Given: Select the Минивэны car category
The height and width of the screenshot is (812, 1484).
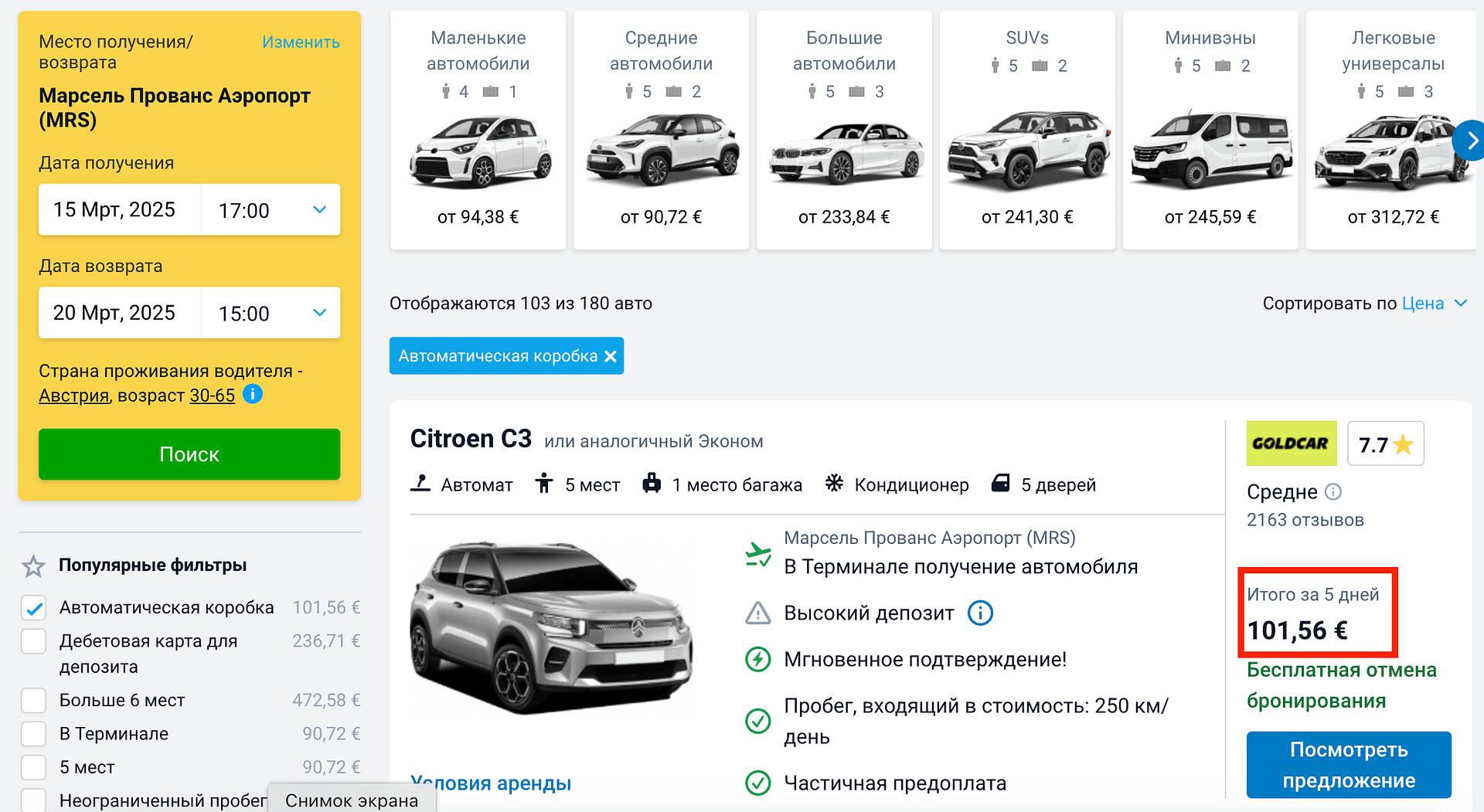Looking at the screenshot, I should [x=1210, y=130].
